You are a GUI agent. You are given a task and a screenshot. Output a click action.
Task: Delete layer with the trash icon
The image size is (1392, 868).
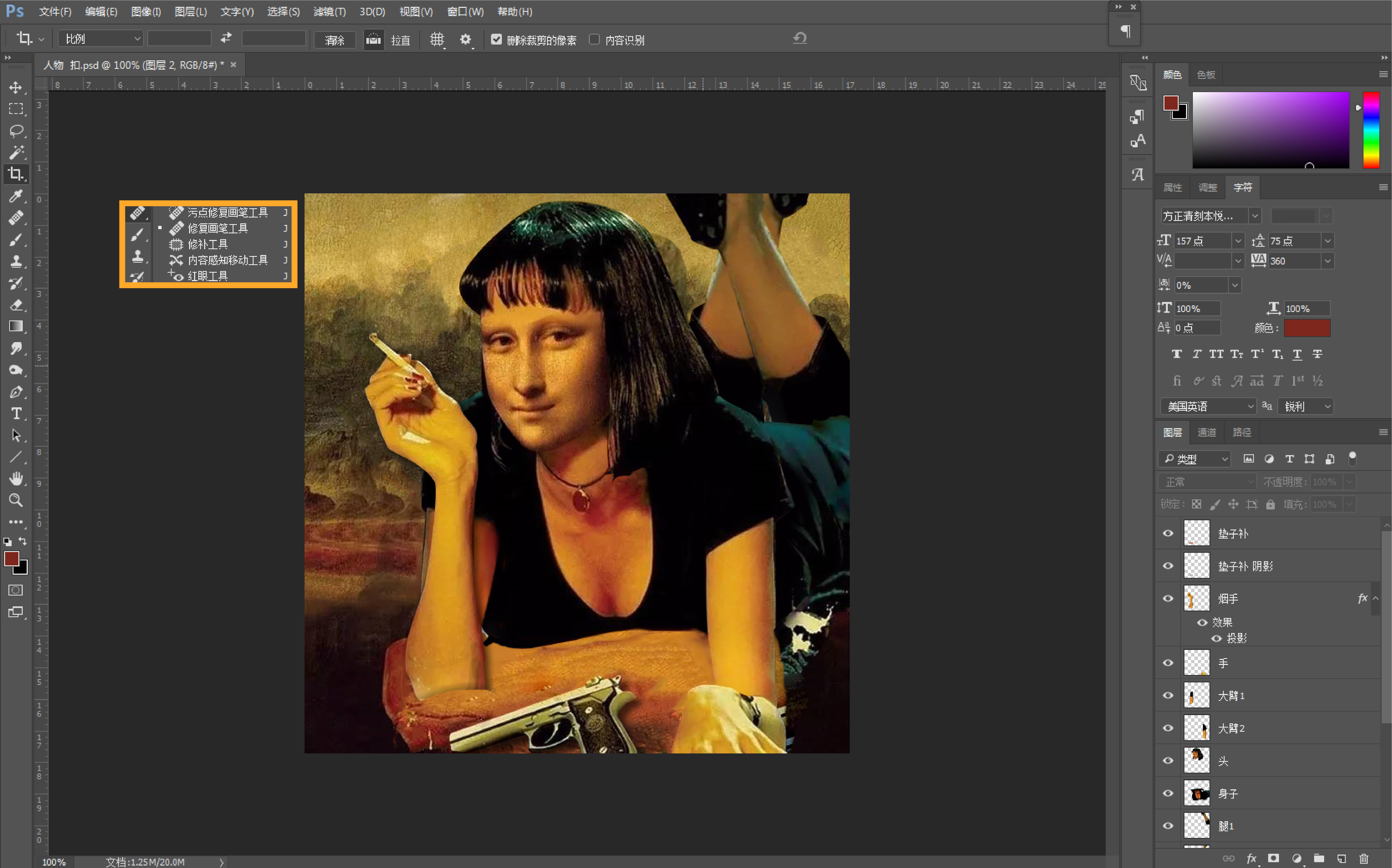point(1364,859)
